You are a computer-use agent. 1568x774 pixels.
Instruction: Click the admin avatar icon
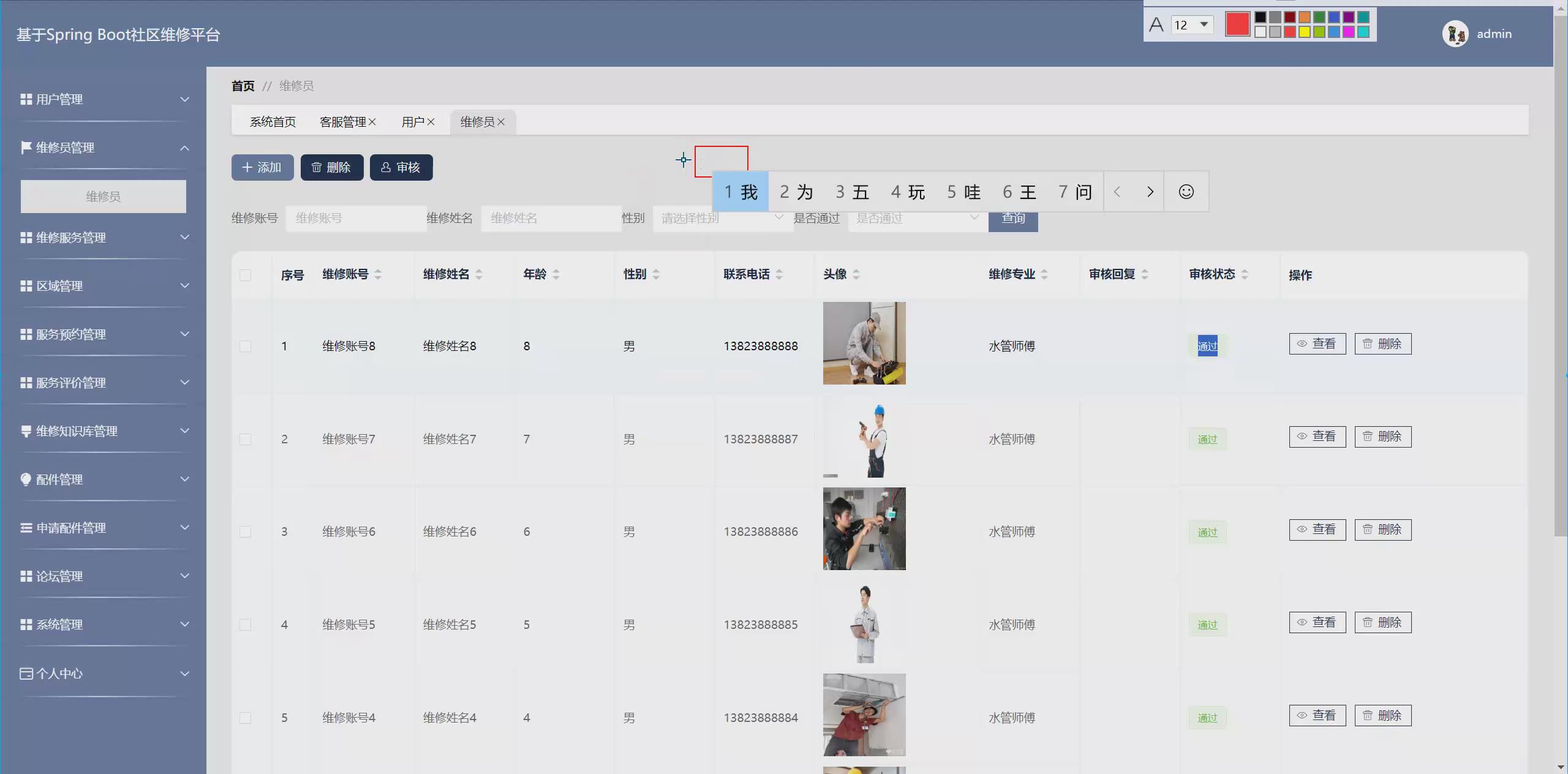1455,34
